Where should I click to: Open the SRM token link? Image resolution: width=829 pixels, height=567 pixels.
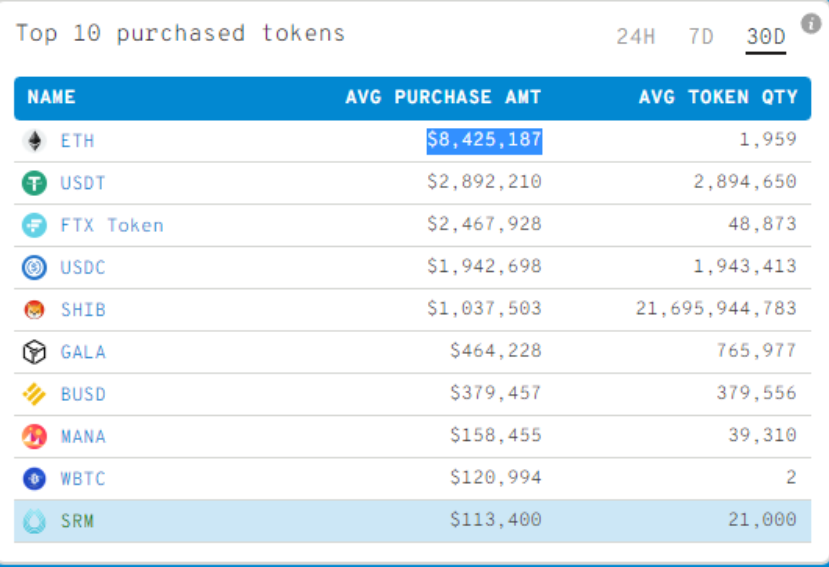tap(77, 522)
